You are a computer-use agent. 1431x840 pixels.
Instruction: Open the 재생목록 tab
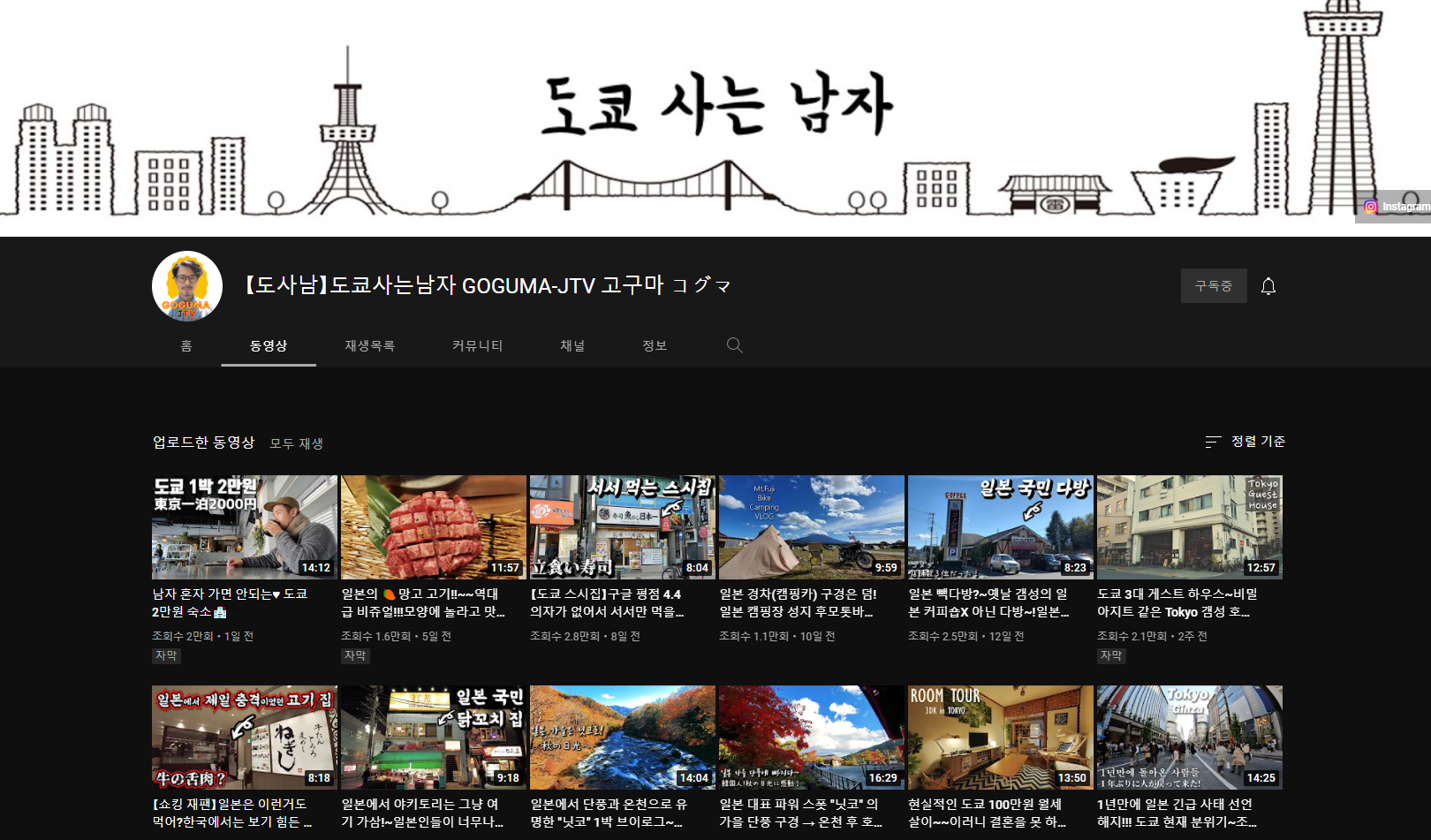pyautogui.click(x=369, y=345)
